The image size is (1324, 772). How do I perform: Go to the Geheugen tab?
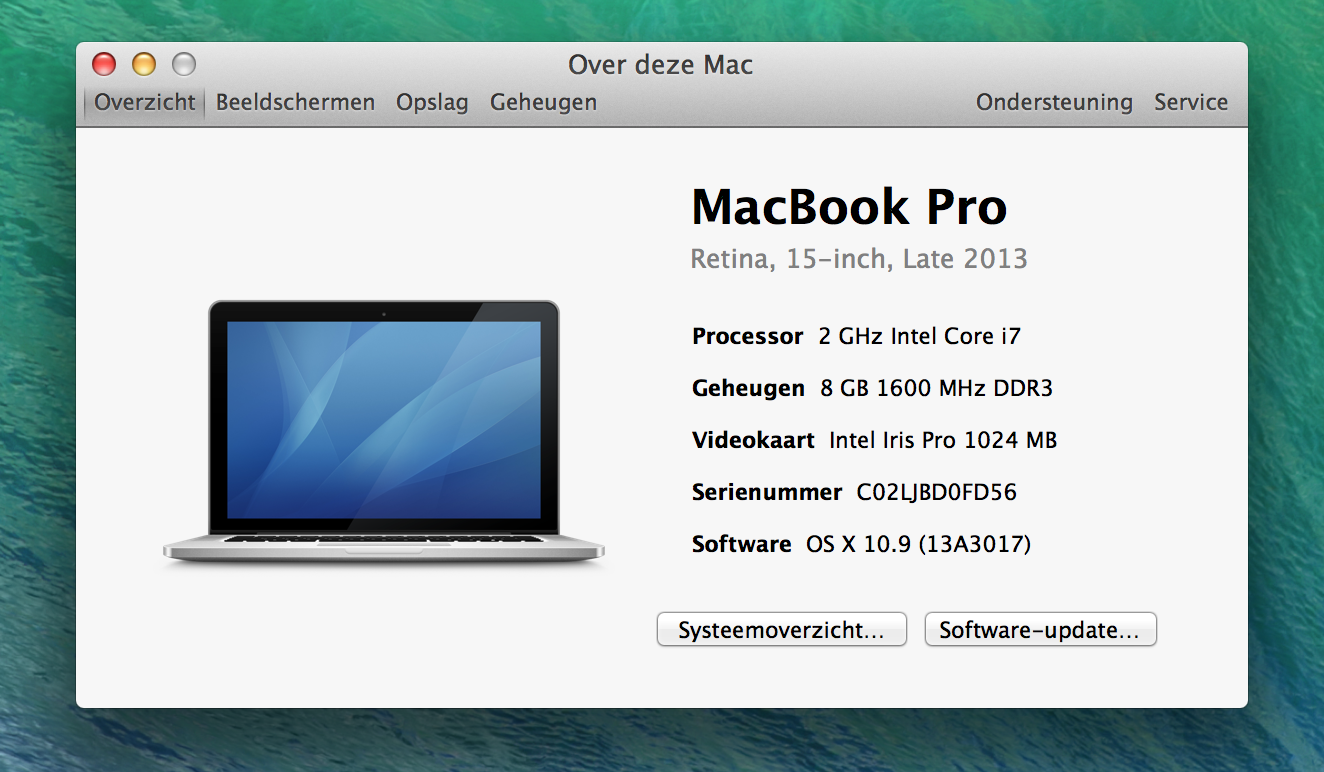(x=543, y=103)
